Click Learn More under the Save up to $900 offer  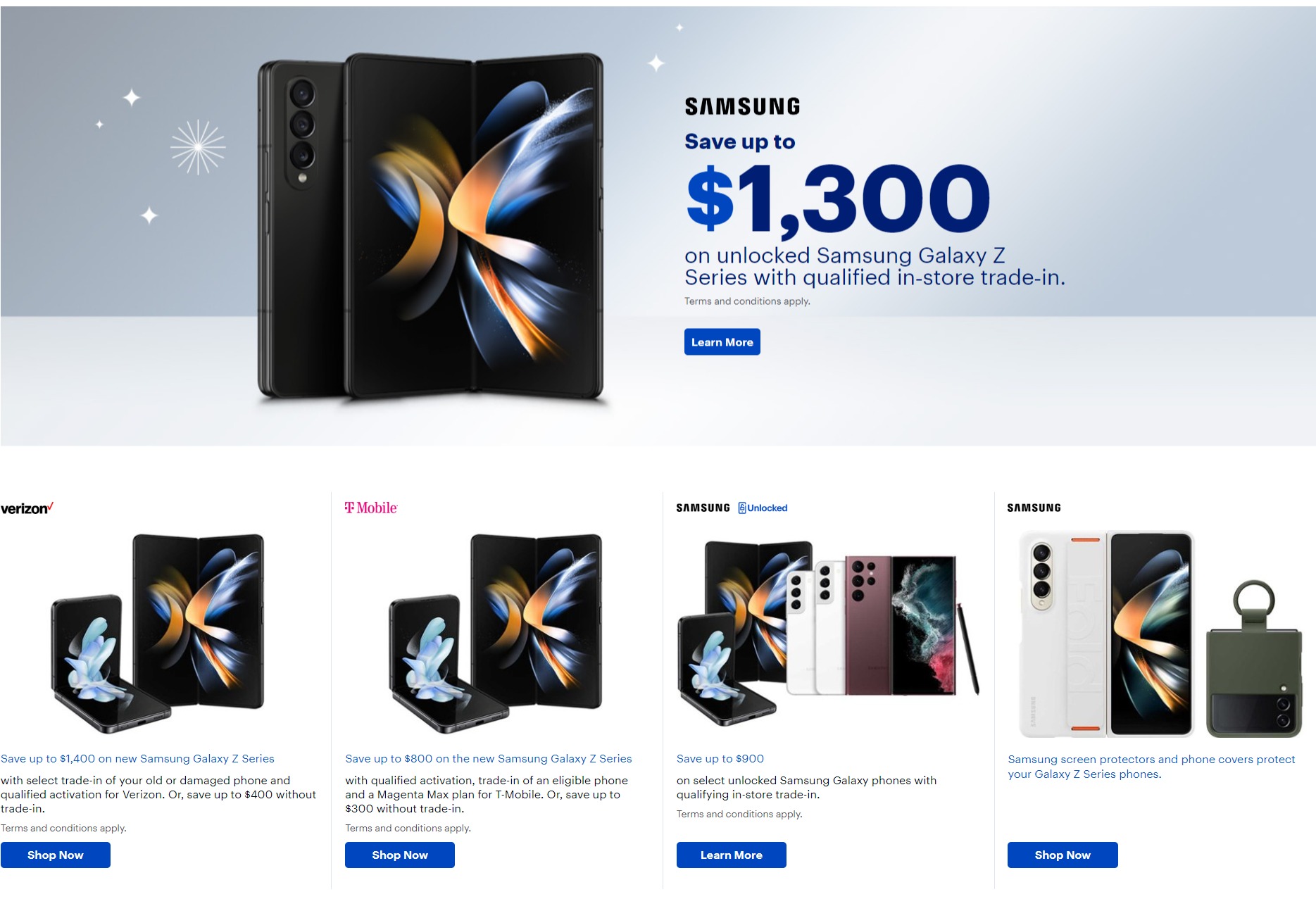731,855
